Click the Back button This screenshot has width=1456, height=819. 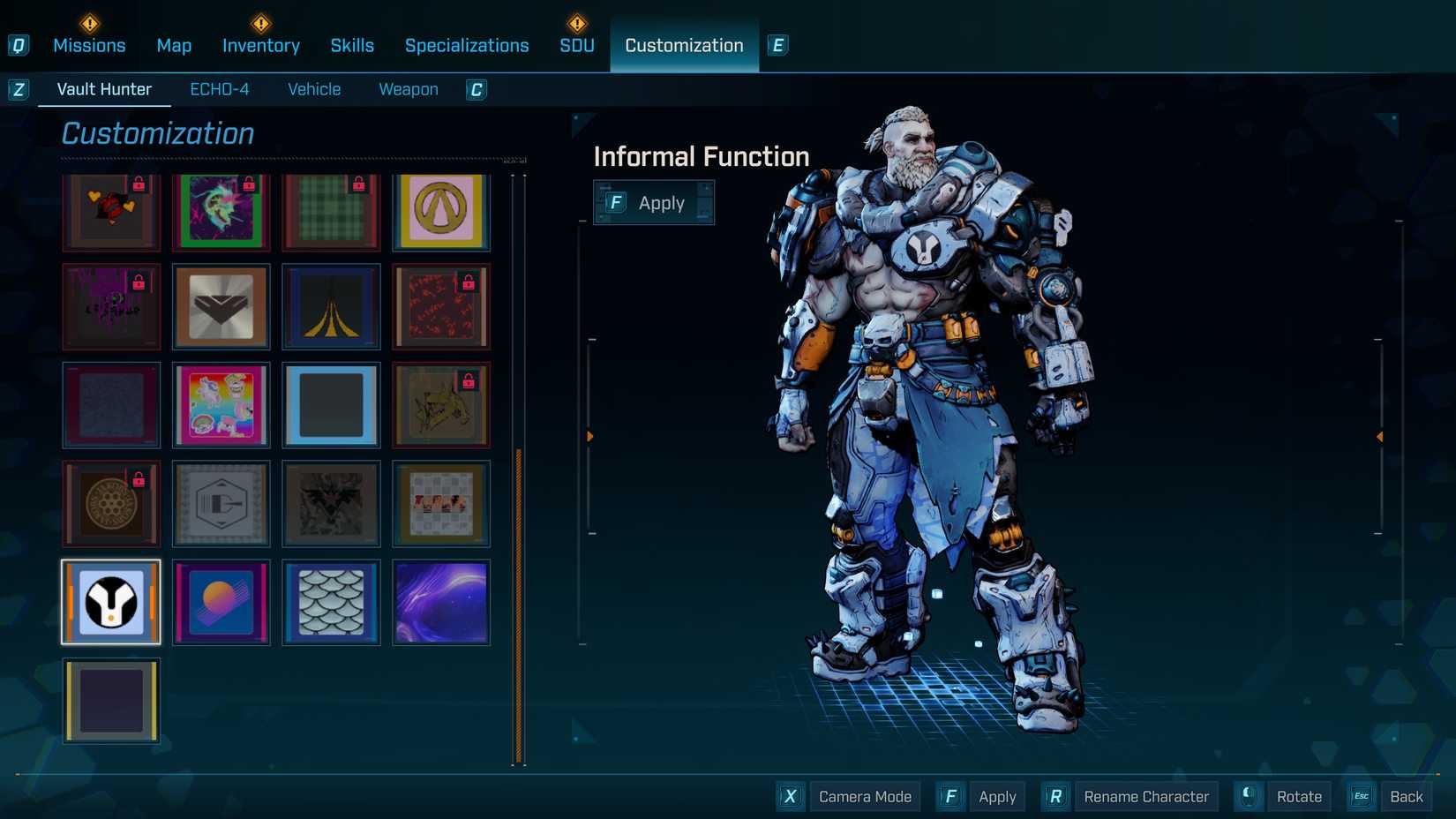pos(1406,797)
